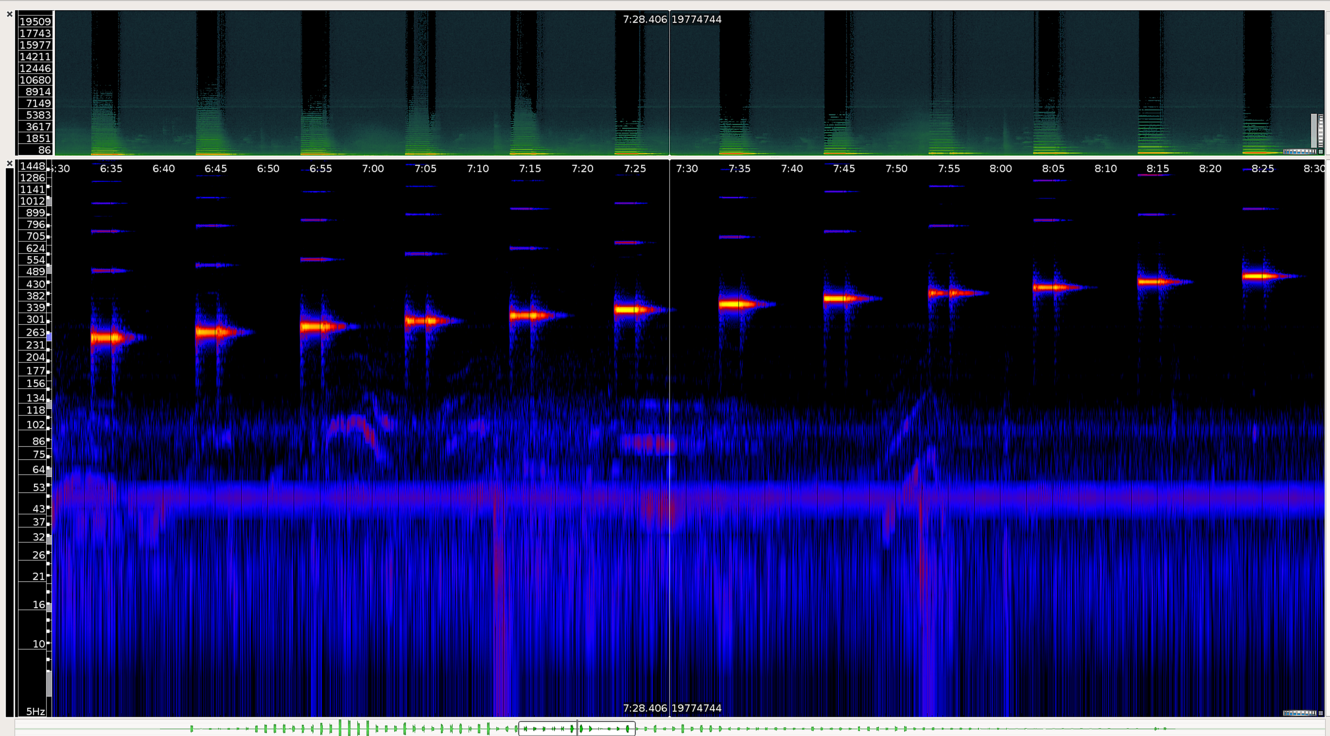
Task: Click the 7:00 time ruler mark
Action: pyautogui.click(x=372, y=169)
